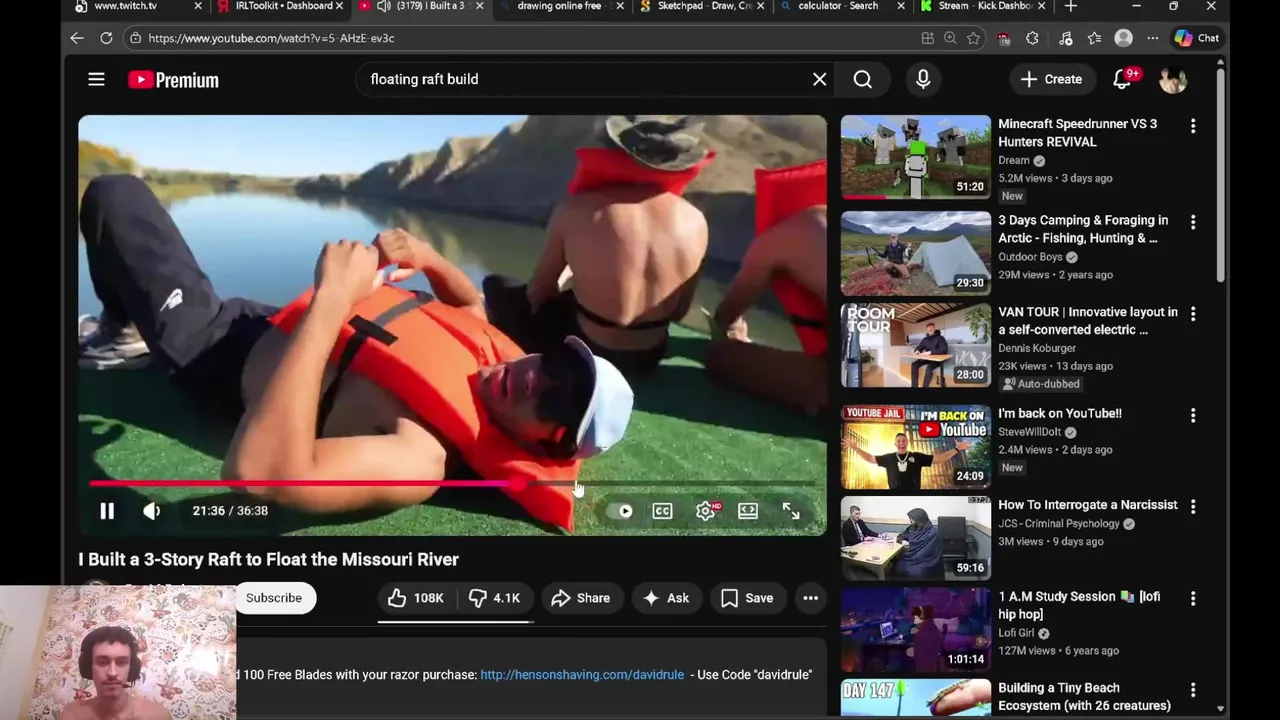Viewport: 1280px width, 720px height.
Task: Click the Ask button
Action: [666, 598]
